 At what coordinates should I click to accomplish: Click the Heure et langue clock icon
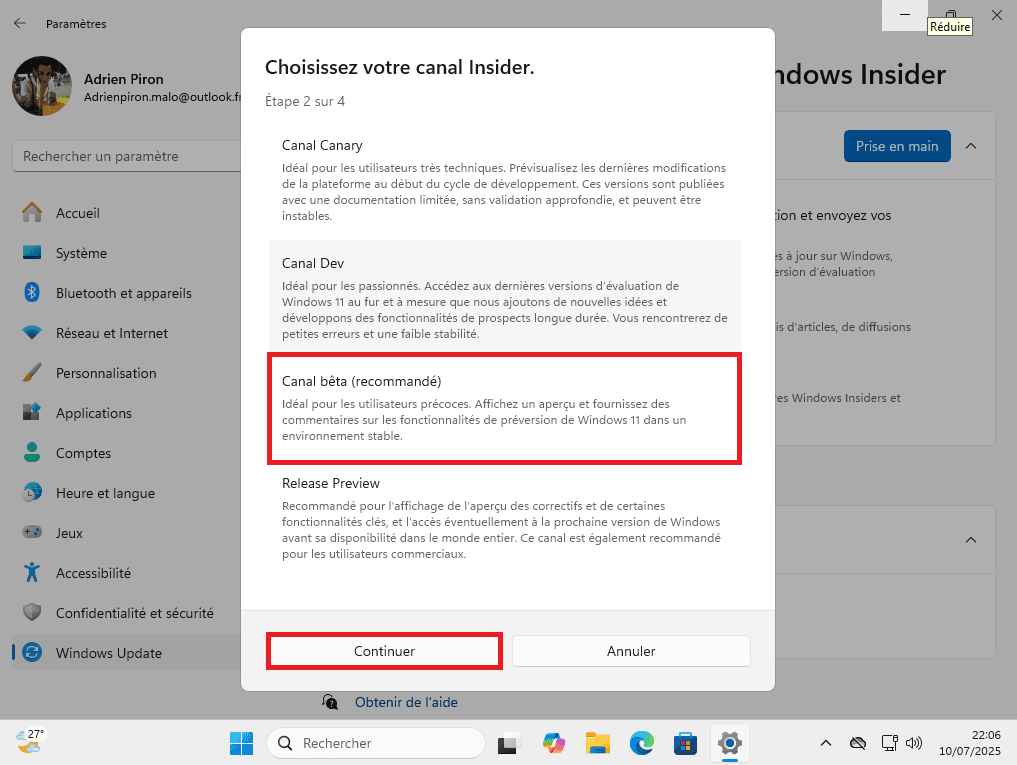[32, 492]
